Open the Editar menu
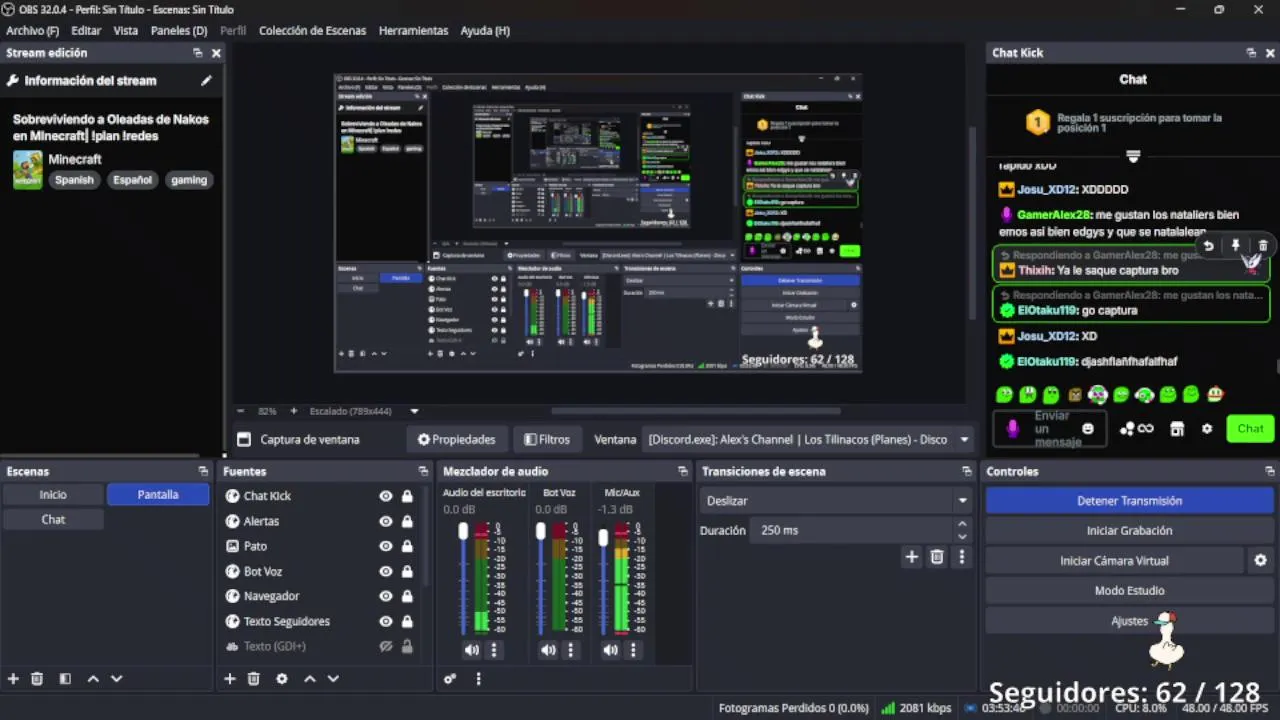The height and width of the screenshot is (720, 1280). 86,31
